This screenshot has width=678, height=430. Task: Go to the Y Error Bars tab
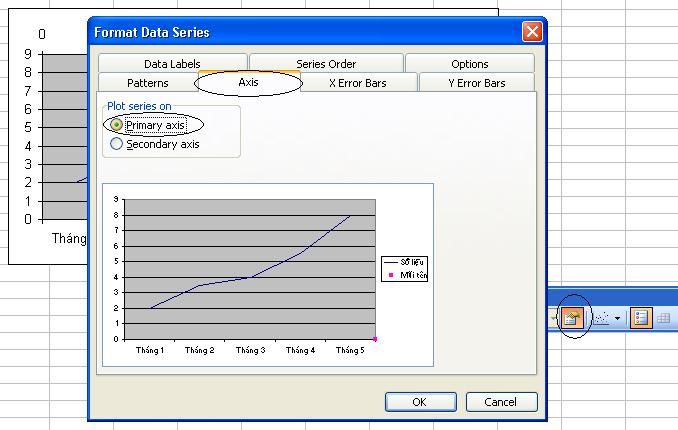click(476, 83)
